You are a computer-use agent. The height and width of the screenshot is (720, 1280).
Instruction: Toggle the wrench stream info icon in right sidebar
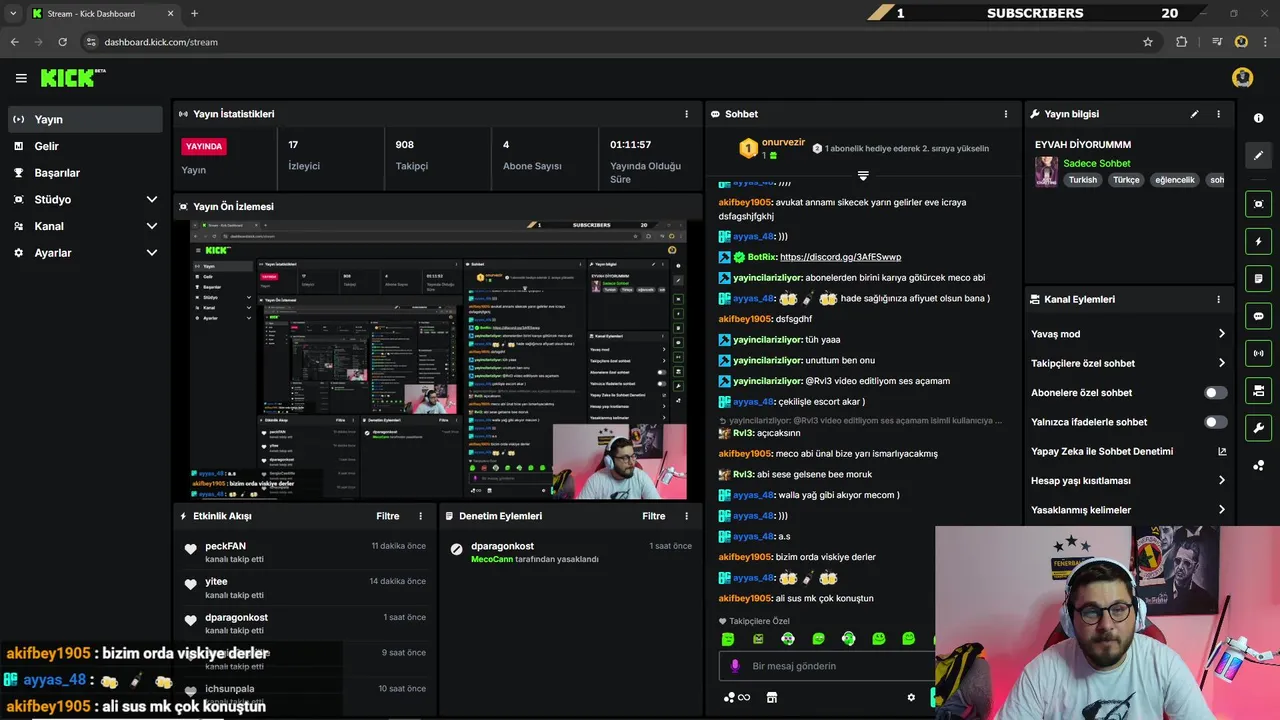click(1258, 428)
